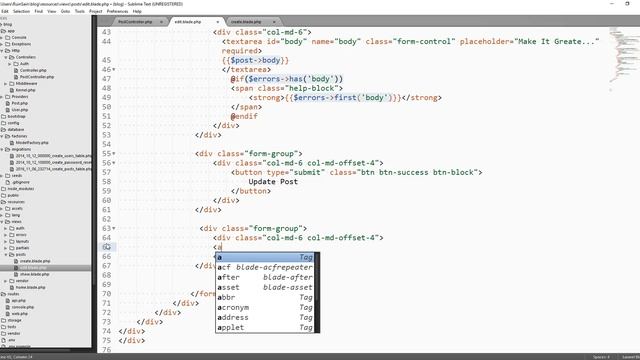This screenshot has height=360, width=640.
Task: Click the Console folder icon in sidebar
Action: pyautogui.click(x=8, y=37)
